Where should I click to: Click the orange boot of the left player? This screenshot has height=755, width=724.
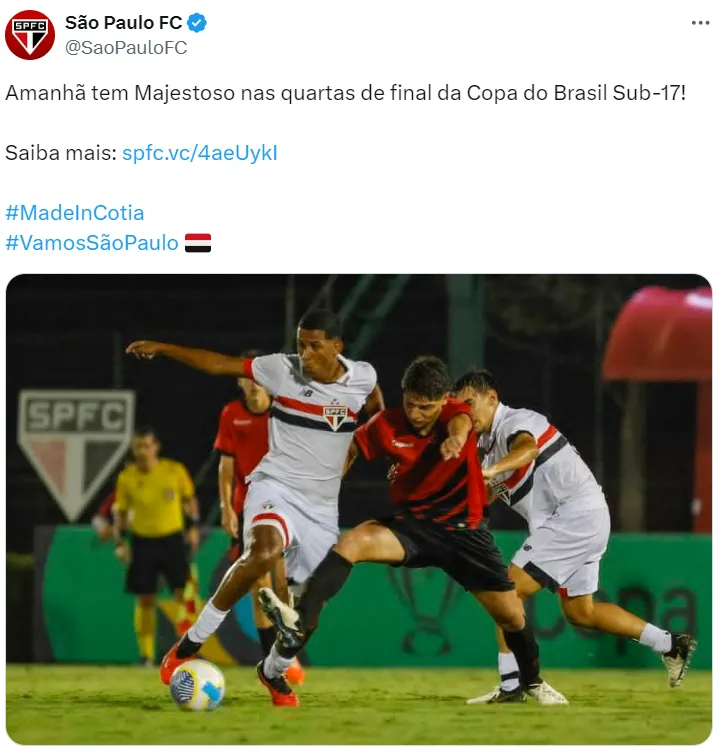pos(176,660)
